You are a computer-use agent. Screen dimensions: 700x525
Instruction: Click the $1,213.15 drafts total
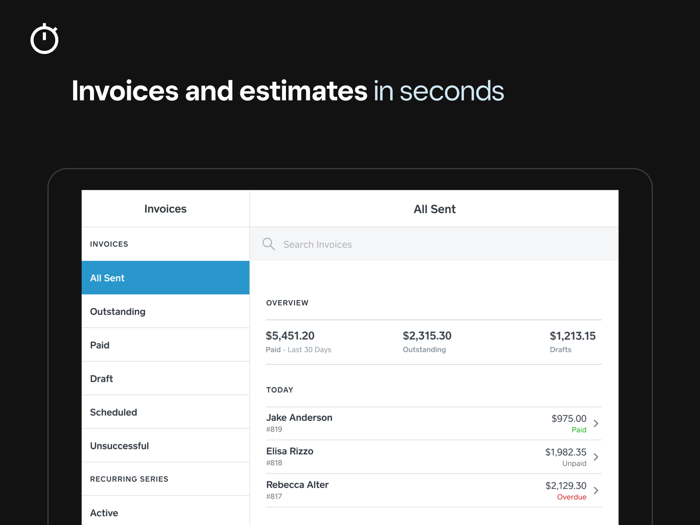(572, 336)
